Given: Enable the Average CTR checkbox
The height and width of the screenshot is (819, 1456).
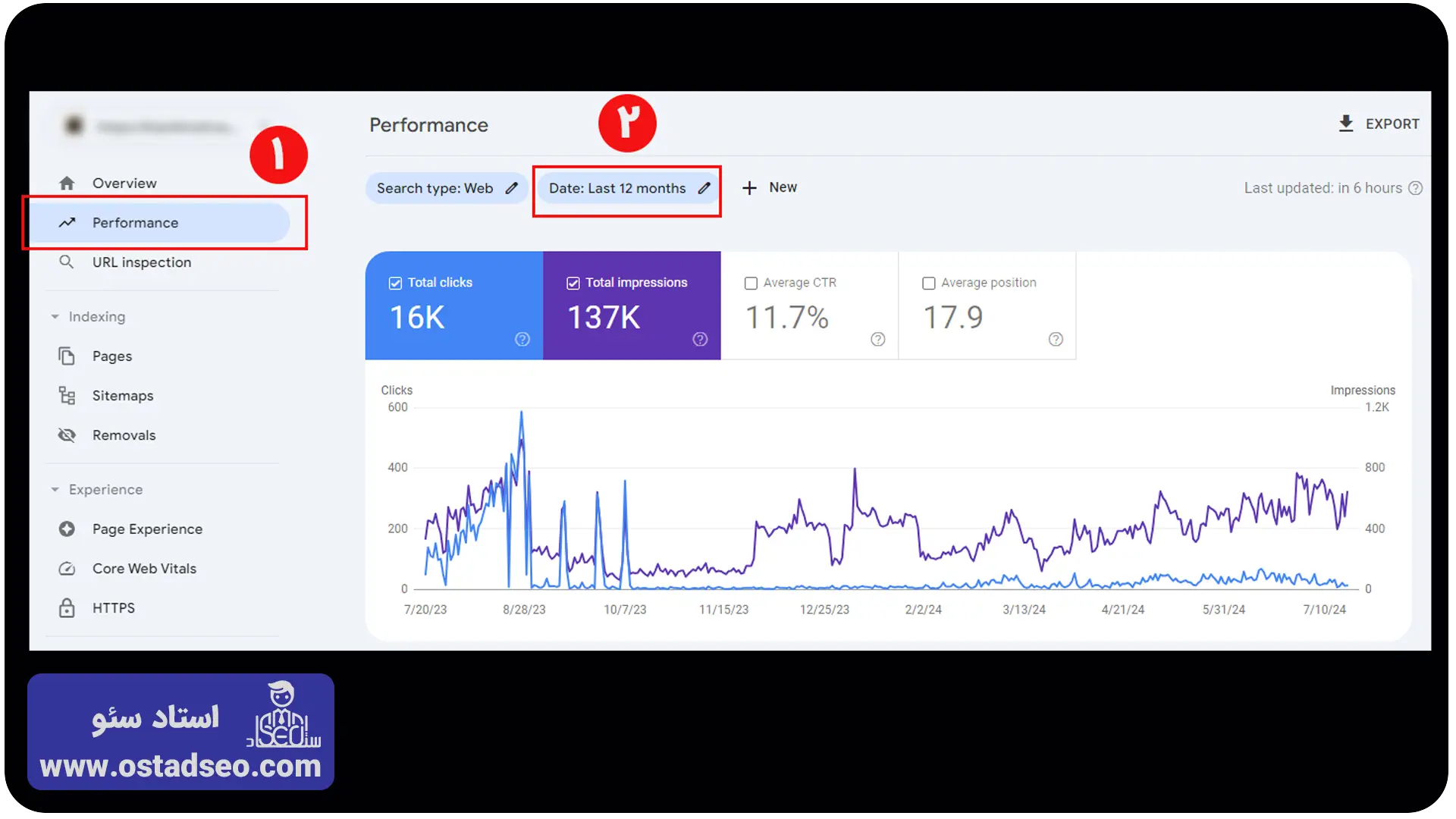Looking at the screenshot, I should 751,283.
